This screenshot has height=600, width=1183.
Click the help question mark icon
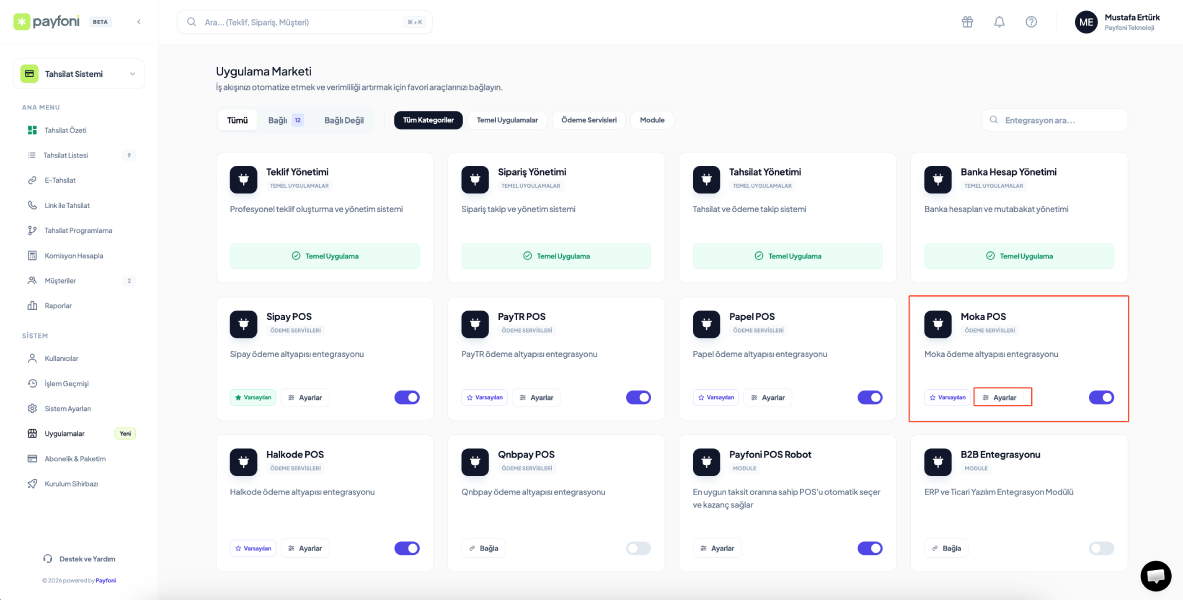1031,22
